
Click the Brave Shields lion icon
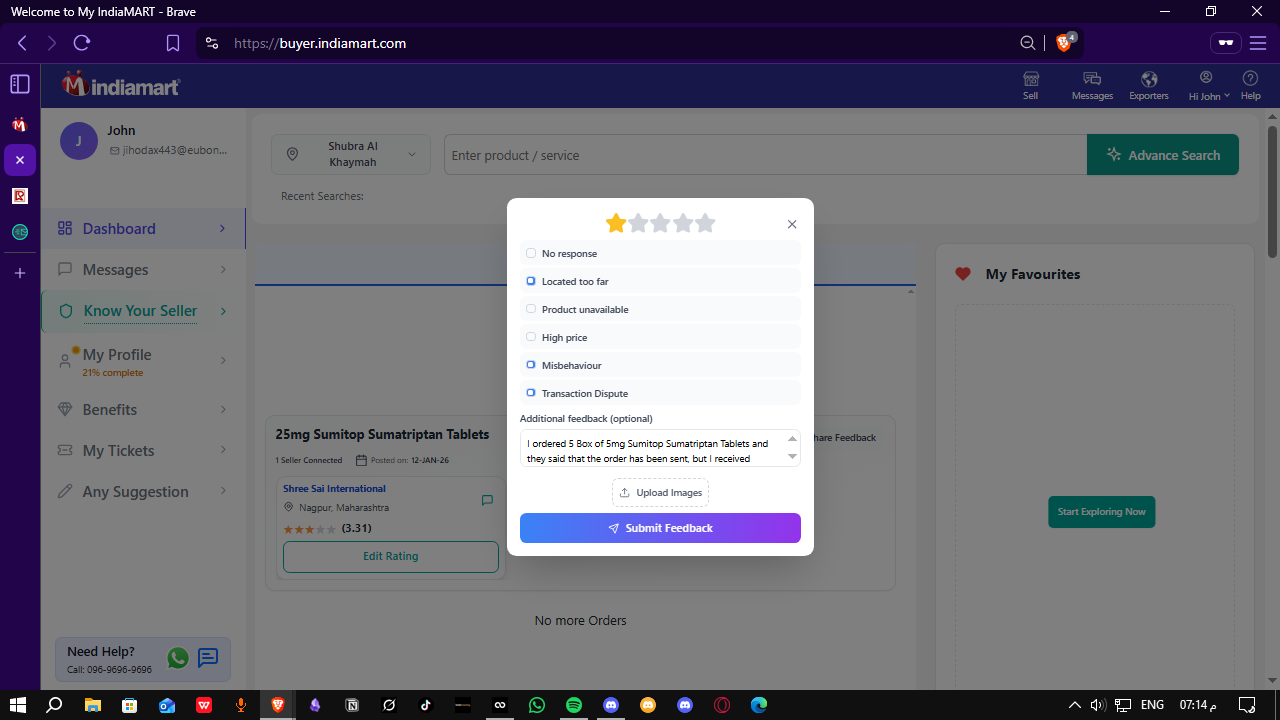1064,43
